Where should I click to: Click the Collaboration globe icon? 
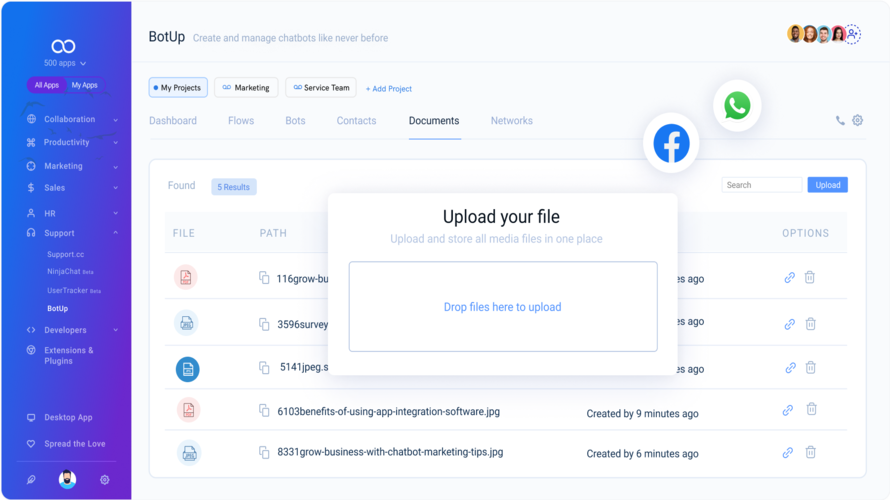pos(31,119)
